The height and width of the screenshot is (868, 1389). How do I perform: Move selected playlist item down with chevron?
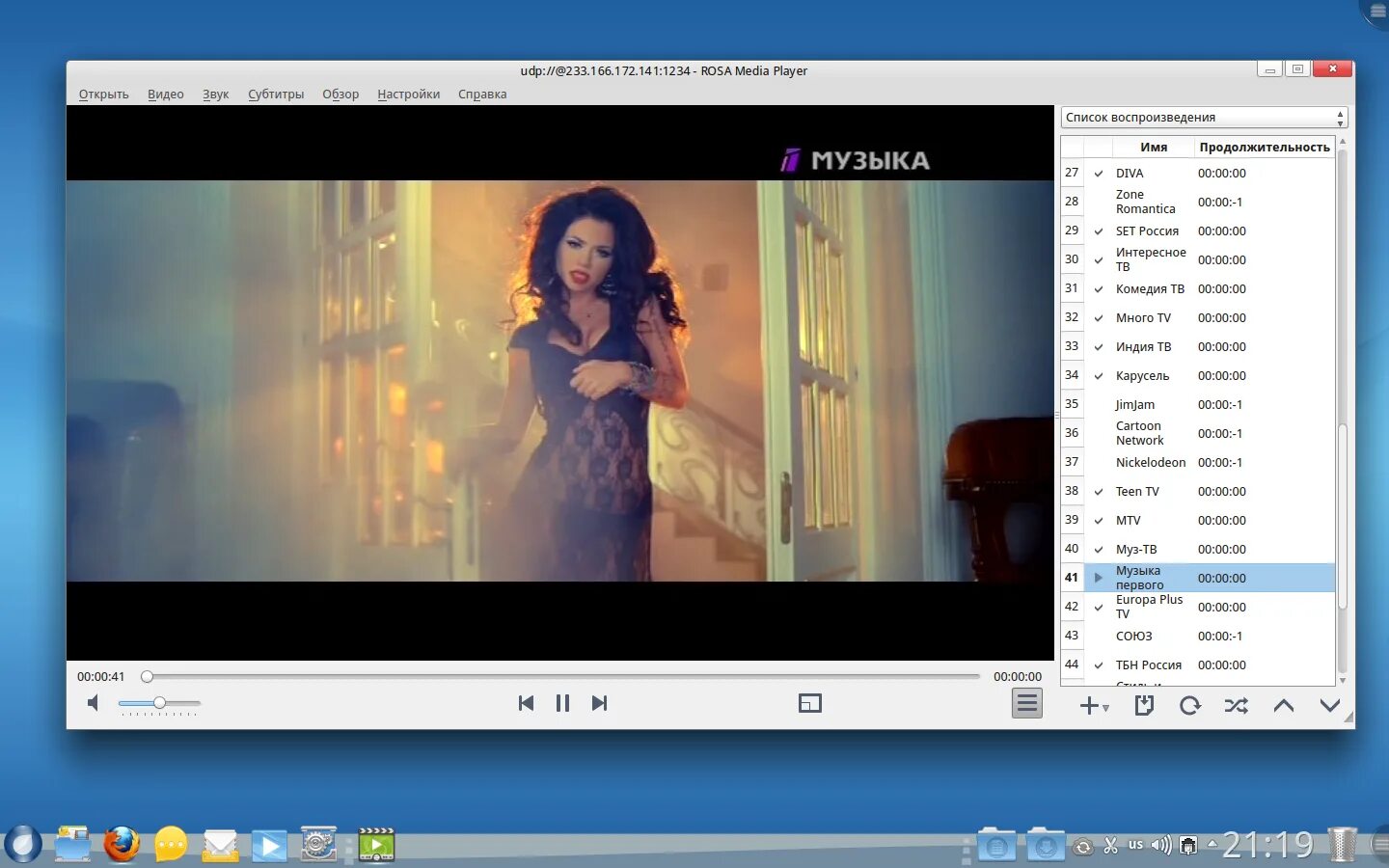pyautogui.click(x=1329, y=705)
